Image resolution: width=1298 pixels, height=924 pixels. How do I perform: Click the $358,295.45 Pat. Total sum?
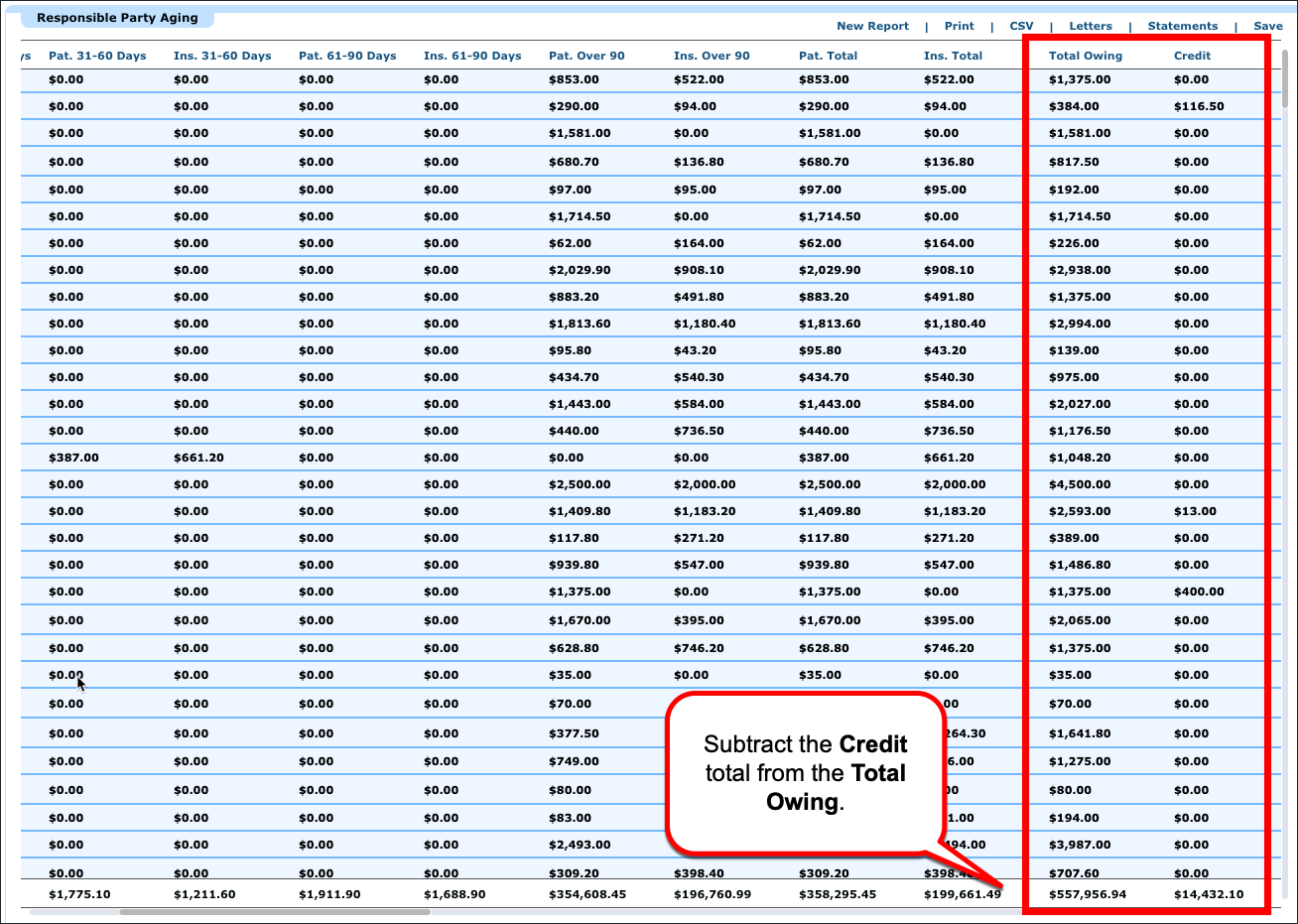[x=838, y=894]
